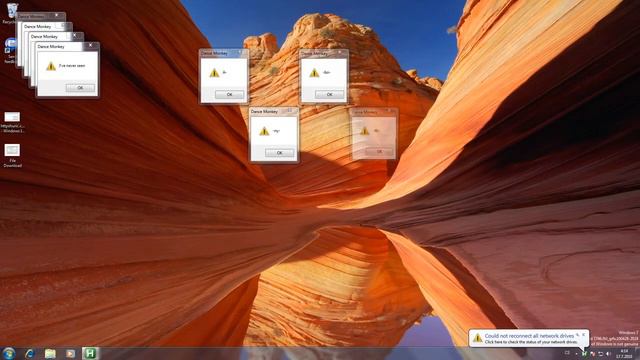Open the File Download desktop icon
Viewport: 640px width, 360px height.
click(12, 156)
